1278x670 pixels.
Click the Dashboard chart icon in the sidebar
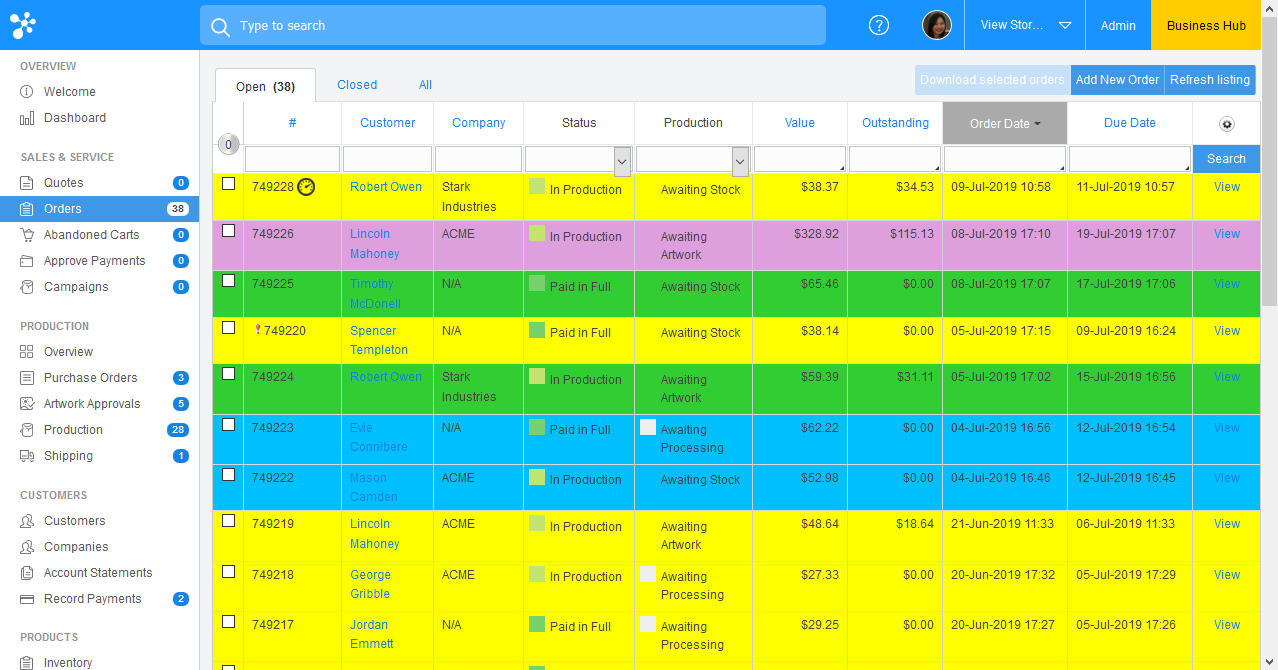click(x=27, y=118)
